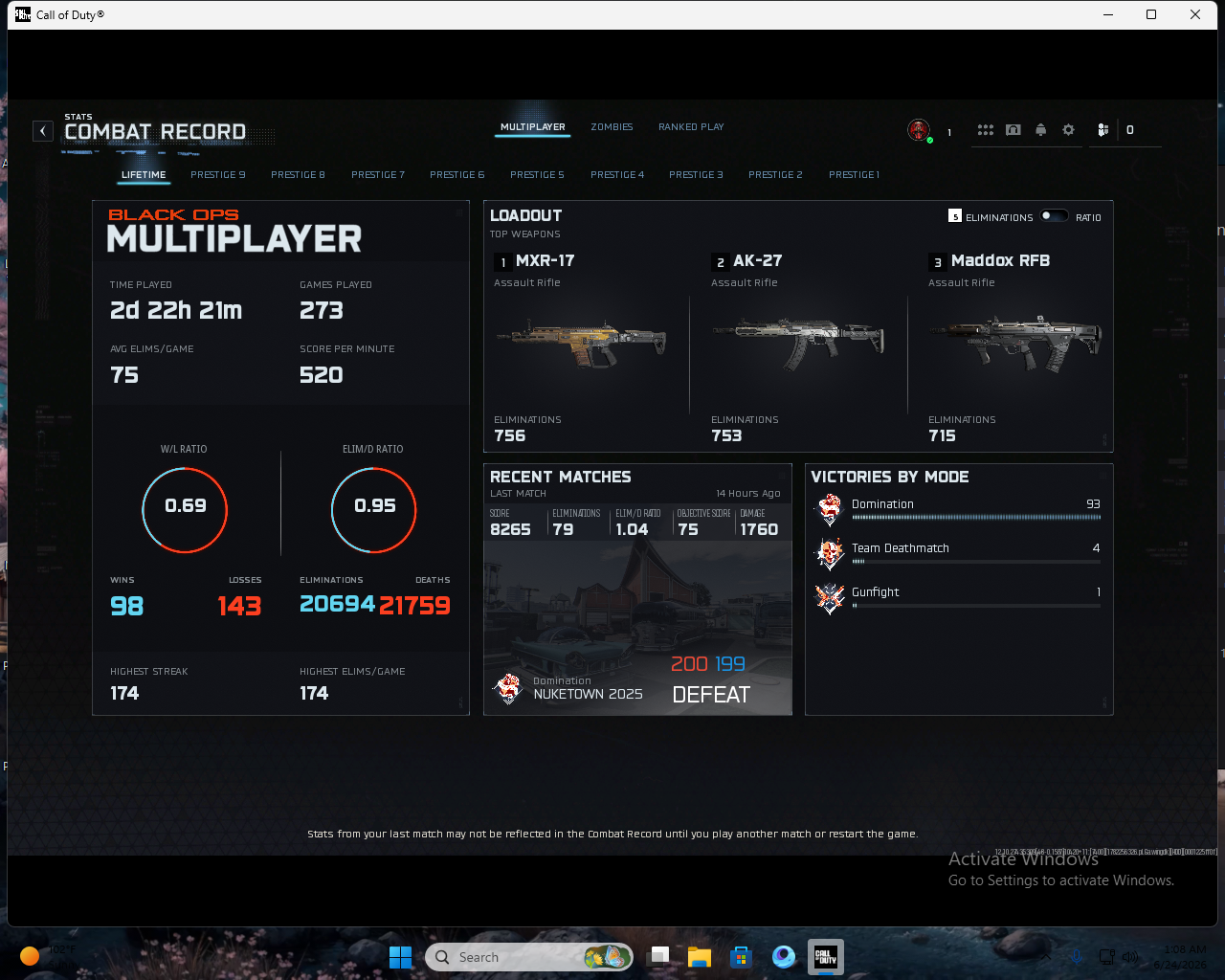Click the MXR-17 eliminations count 756
This screenshot has height=980, width=1225.
click(509, 436)
